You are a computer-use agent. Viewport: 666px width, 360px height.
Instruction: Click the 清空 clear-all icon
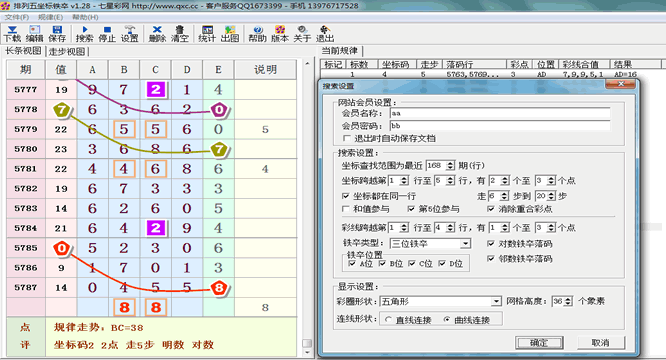[x=180, y=34]
